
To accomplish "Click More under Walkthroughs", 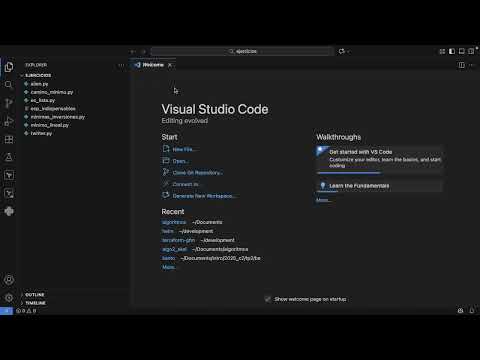I will (323, 200).
